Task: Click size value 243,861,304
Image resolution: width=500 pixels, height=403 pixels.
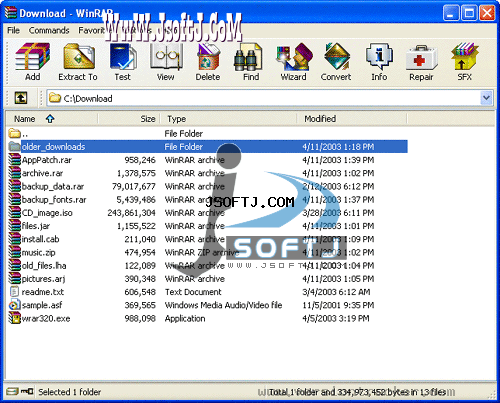Action: 131,213
